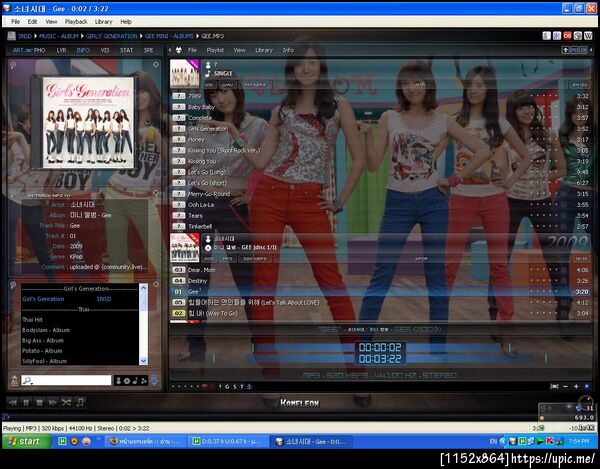Click the Wikipedia W icon

pos(588,36)
